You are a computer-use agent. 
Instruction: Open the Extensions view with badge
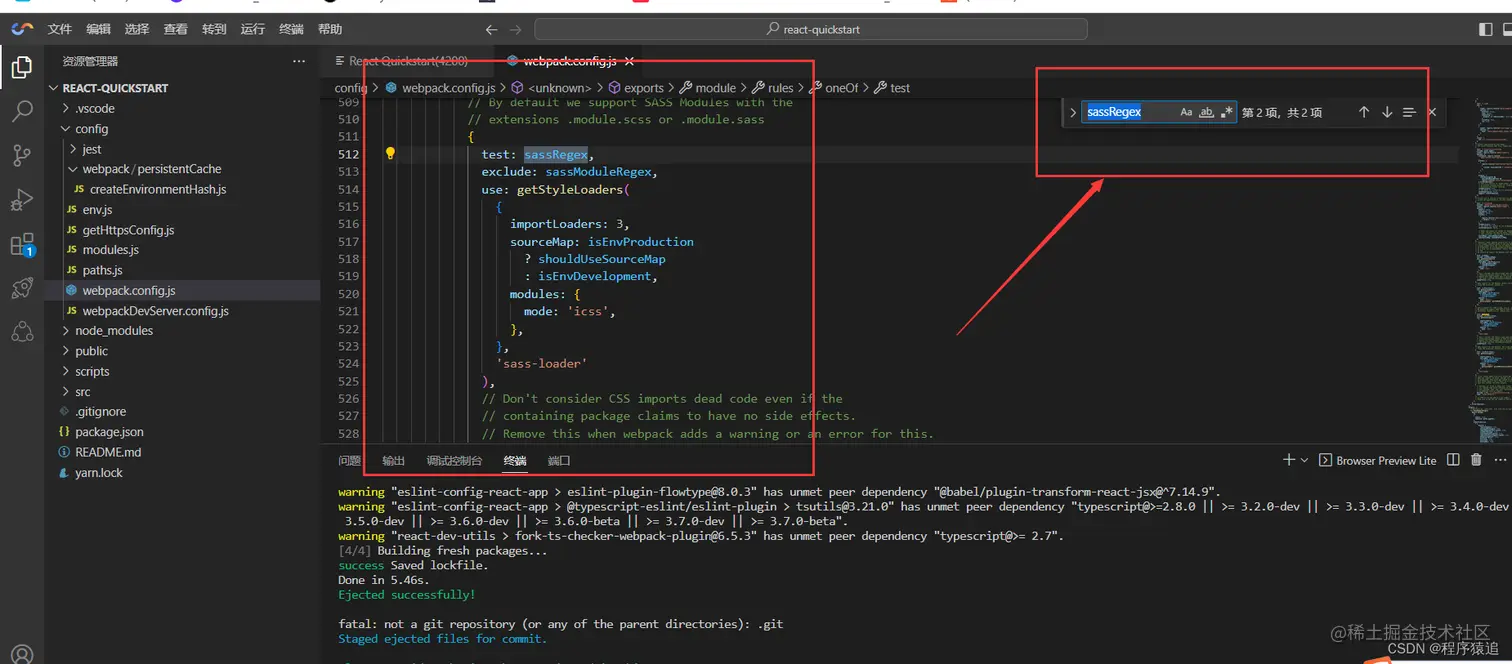pyautogui.click(x=22, y=245)
